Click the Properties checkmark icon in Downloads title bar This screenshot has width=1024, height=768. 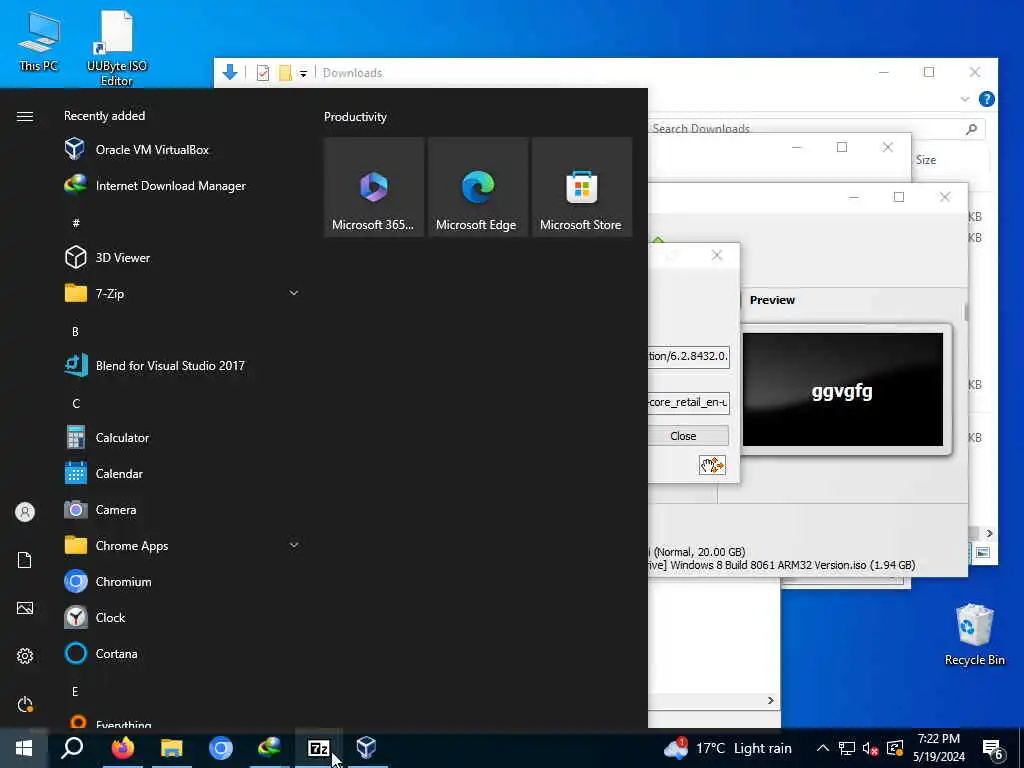(263, 72)
